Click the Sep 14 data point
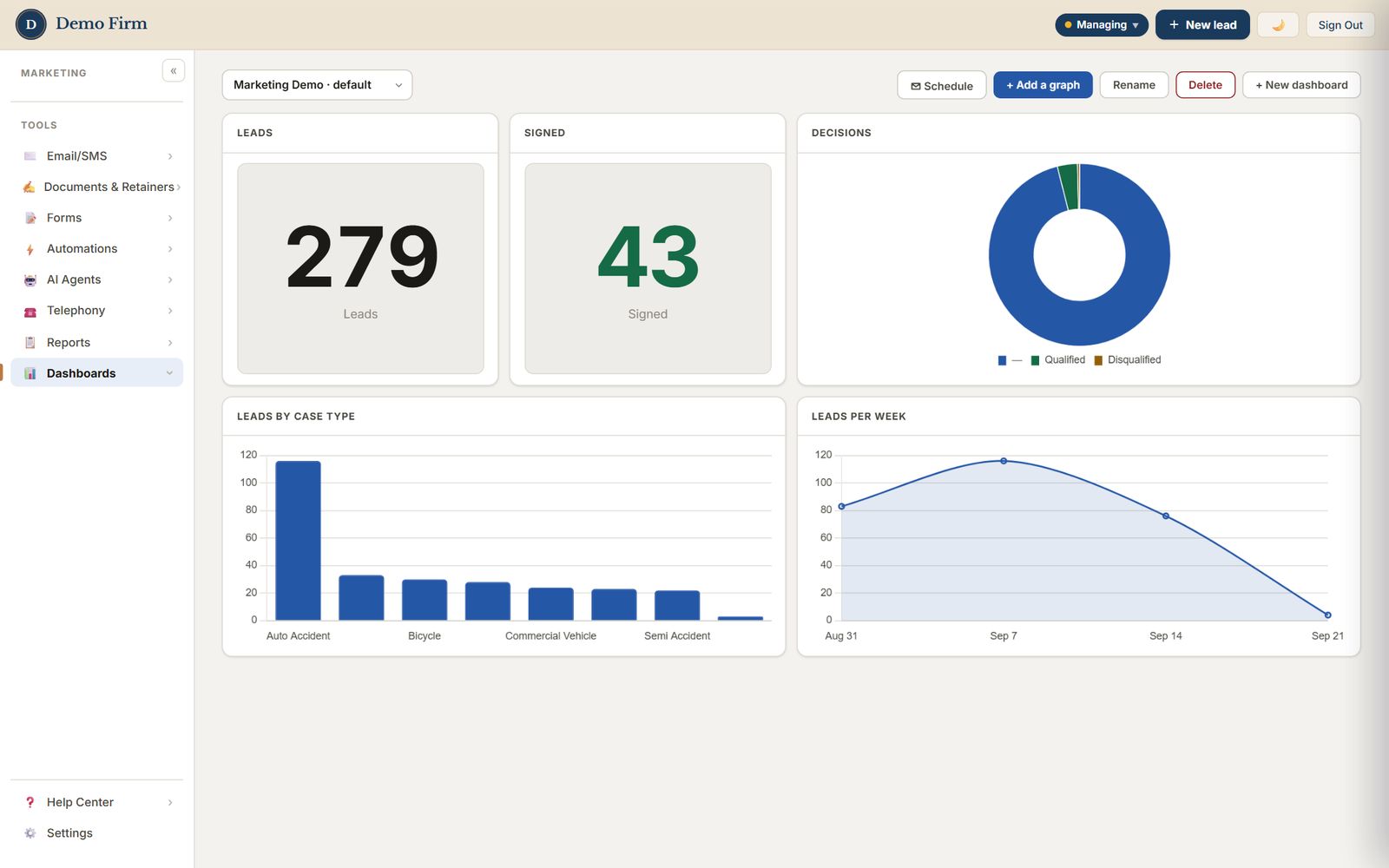The width and height of the screenshot is (1389, 868). point(1166,516)
